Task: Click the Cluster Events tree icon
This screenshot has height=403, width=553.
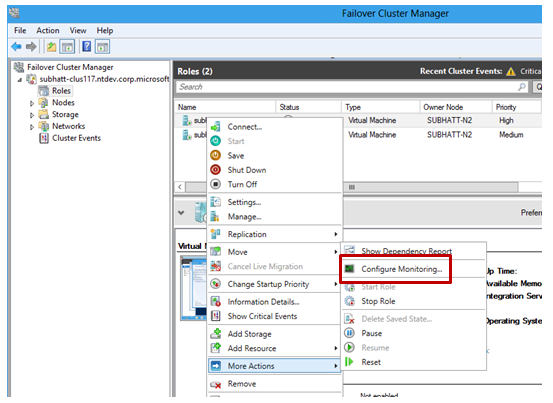Action: pyautogui.click(x=44, y=138)
